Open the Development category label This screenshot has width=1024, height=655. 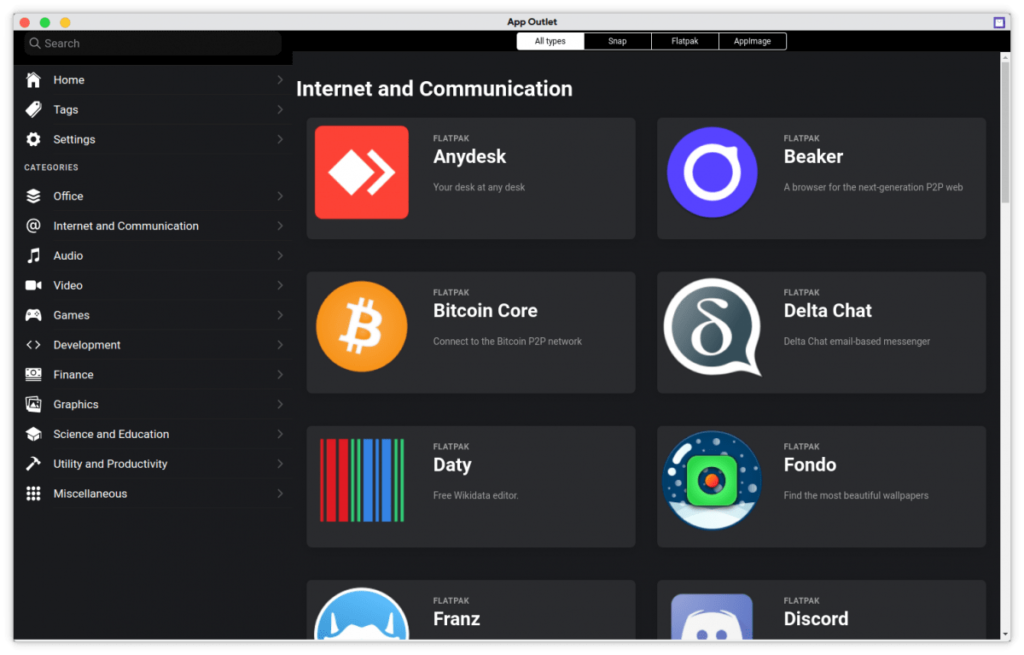87,345
